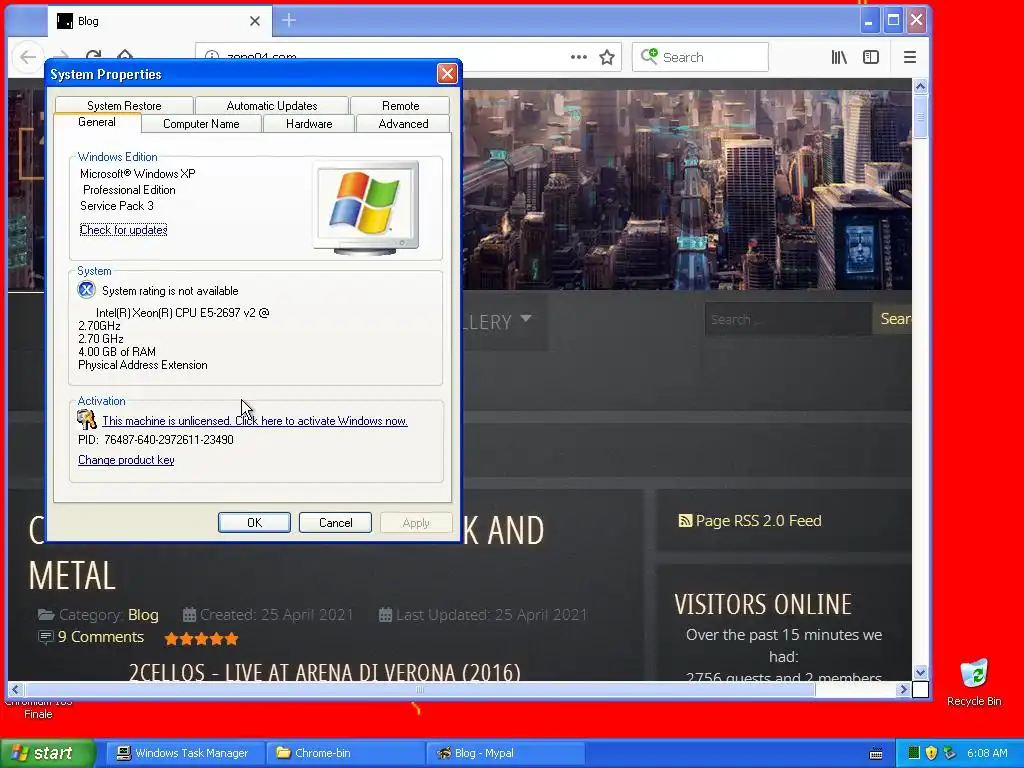This screenshot has width=1024, height=768.
Task: Switch to Windows Task Manager taskbar button
Action: pyautogui.click(x=184, y=753)
